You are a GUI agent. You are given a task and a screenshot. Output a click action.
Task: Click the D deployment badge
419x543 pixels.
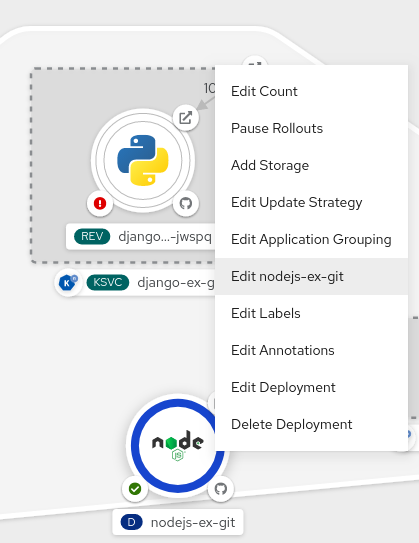pos(132,522)
